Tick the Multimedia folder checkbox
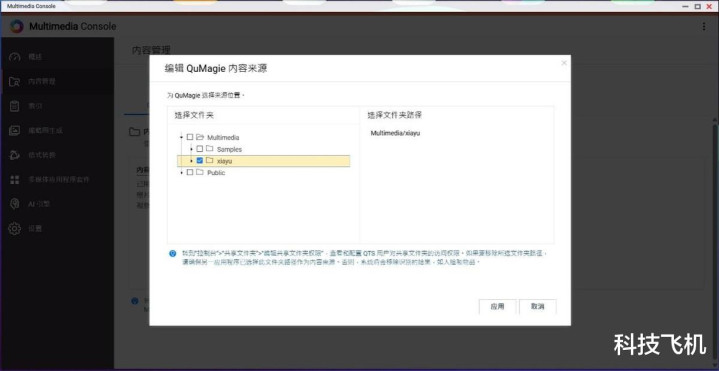The width and height of the screenshot is (719, 371). 190,137
